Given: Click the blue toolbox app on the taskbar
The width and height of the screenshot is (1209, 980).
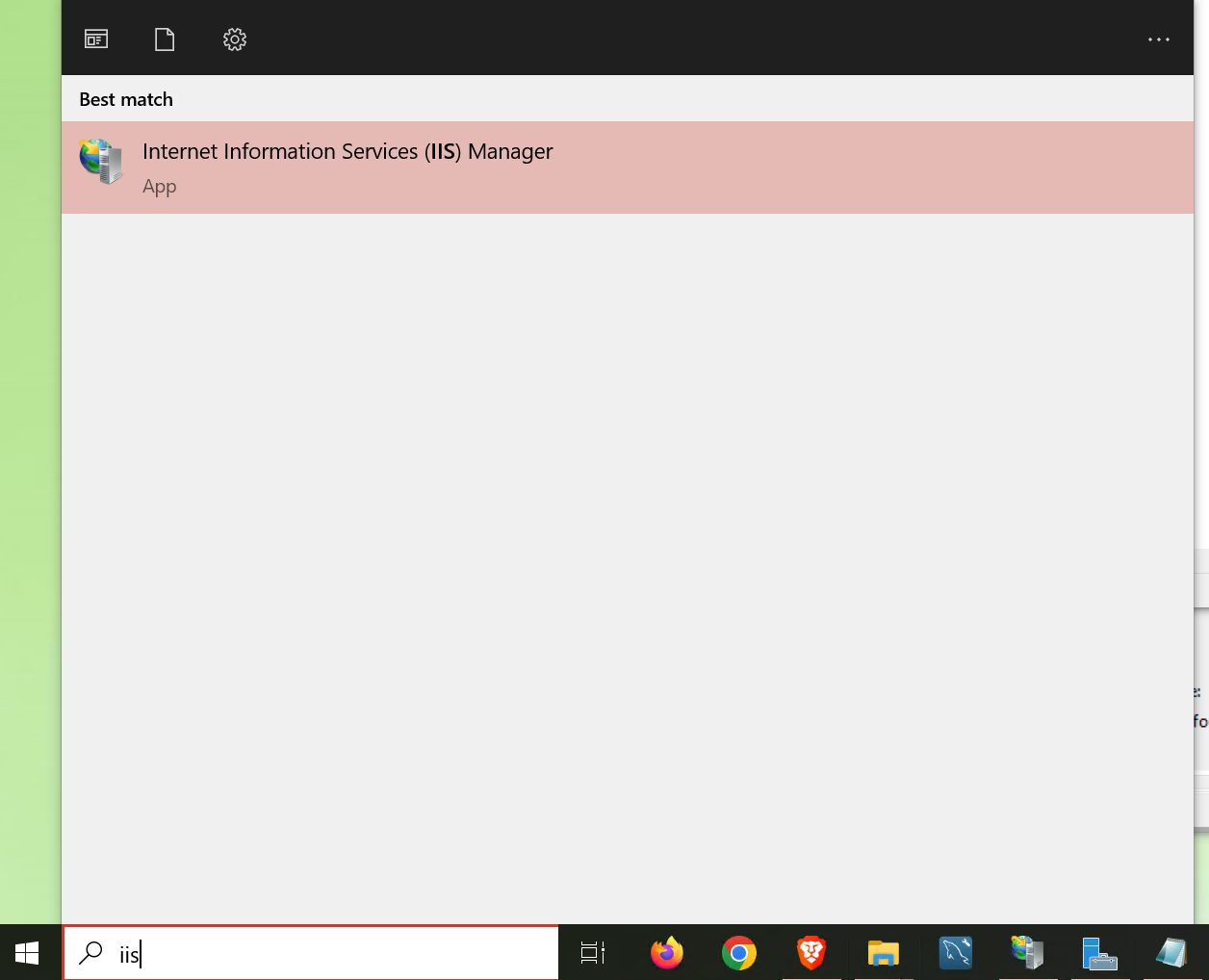Looking at the screenshot, I should coord(1098,952).
